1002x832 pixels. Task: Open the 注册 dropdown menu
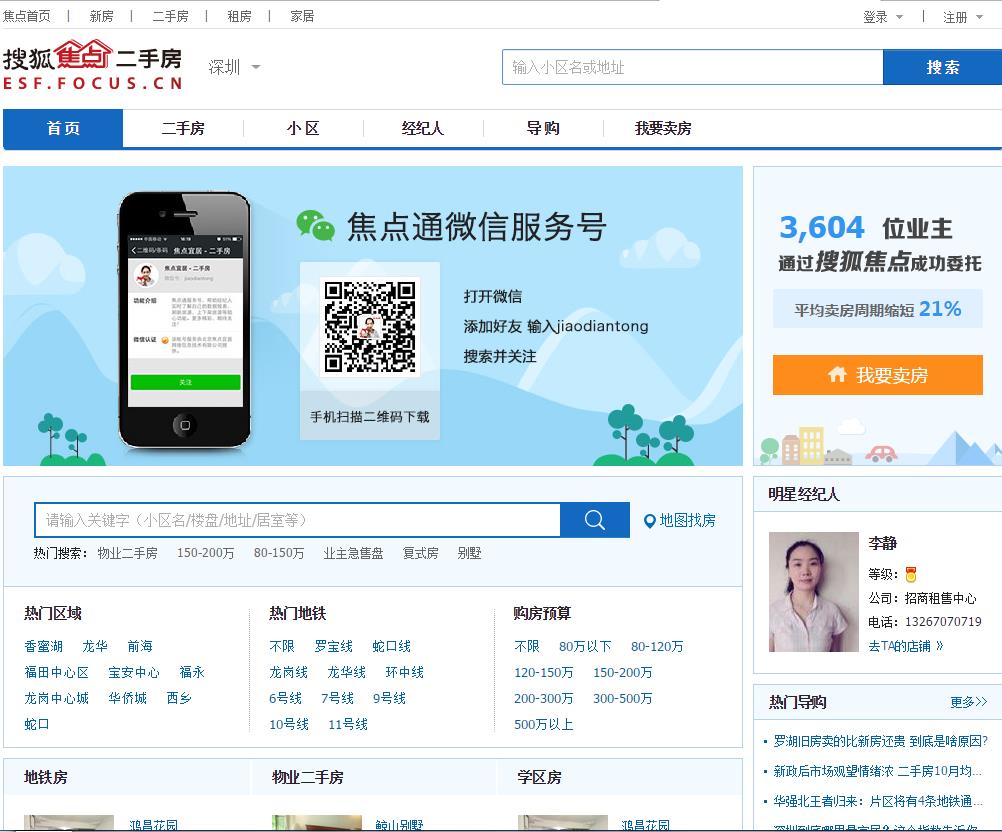point(962,17)
